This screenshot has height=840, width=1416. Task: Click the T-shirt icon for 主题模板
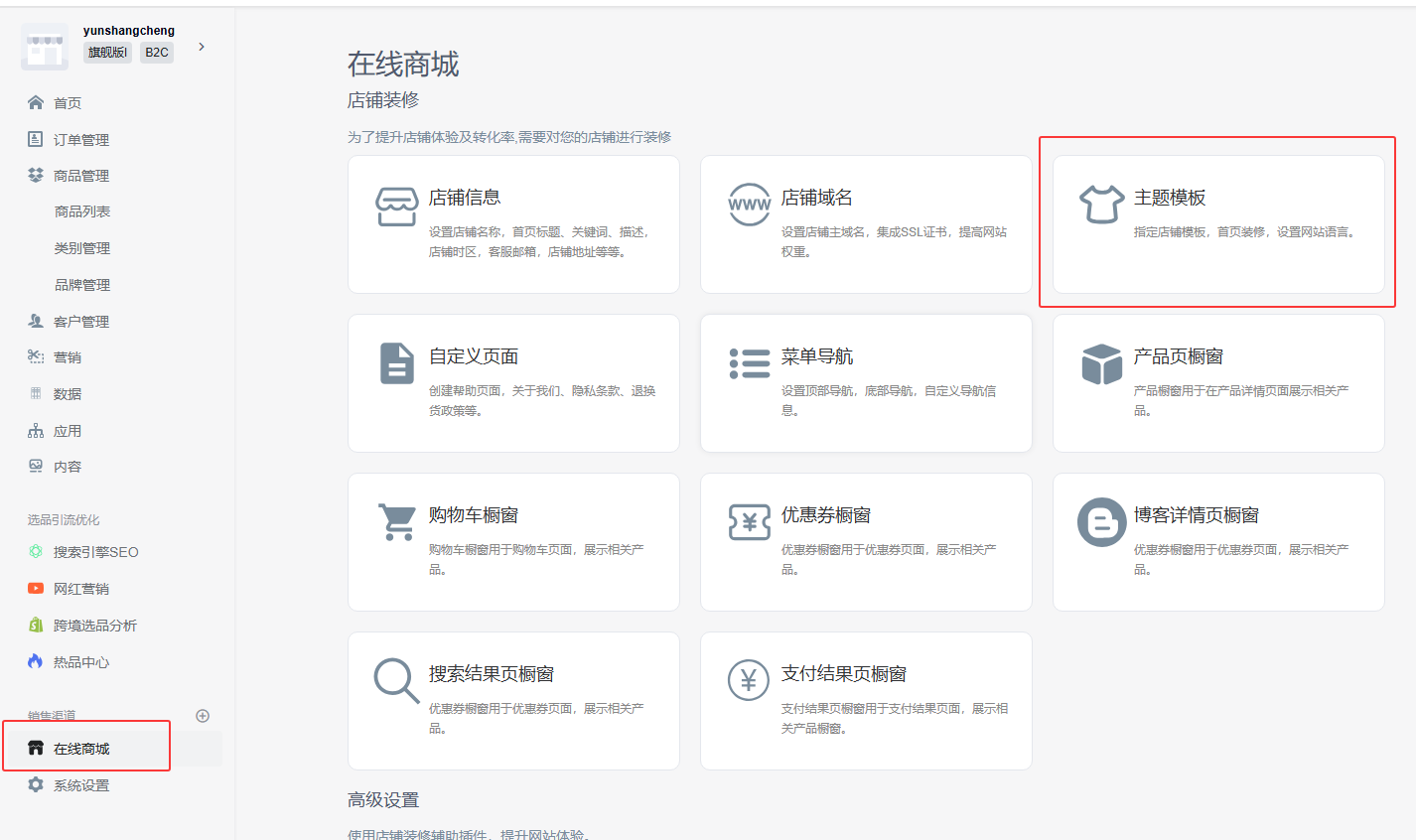coord(1101,205)
